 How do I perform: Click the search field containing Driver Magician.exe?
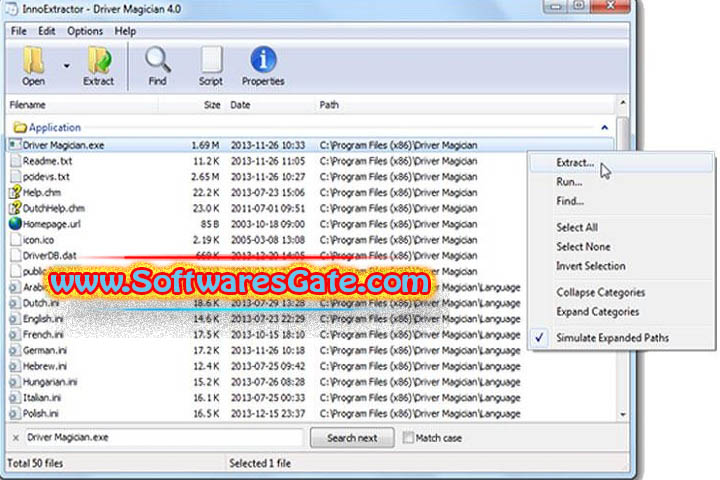click(164, 437)
